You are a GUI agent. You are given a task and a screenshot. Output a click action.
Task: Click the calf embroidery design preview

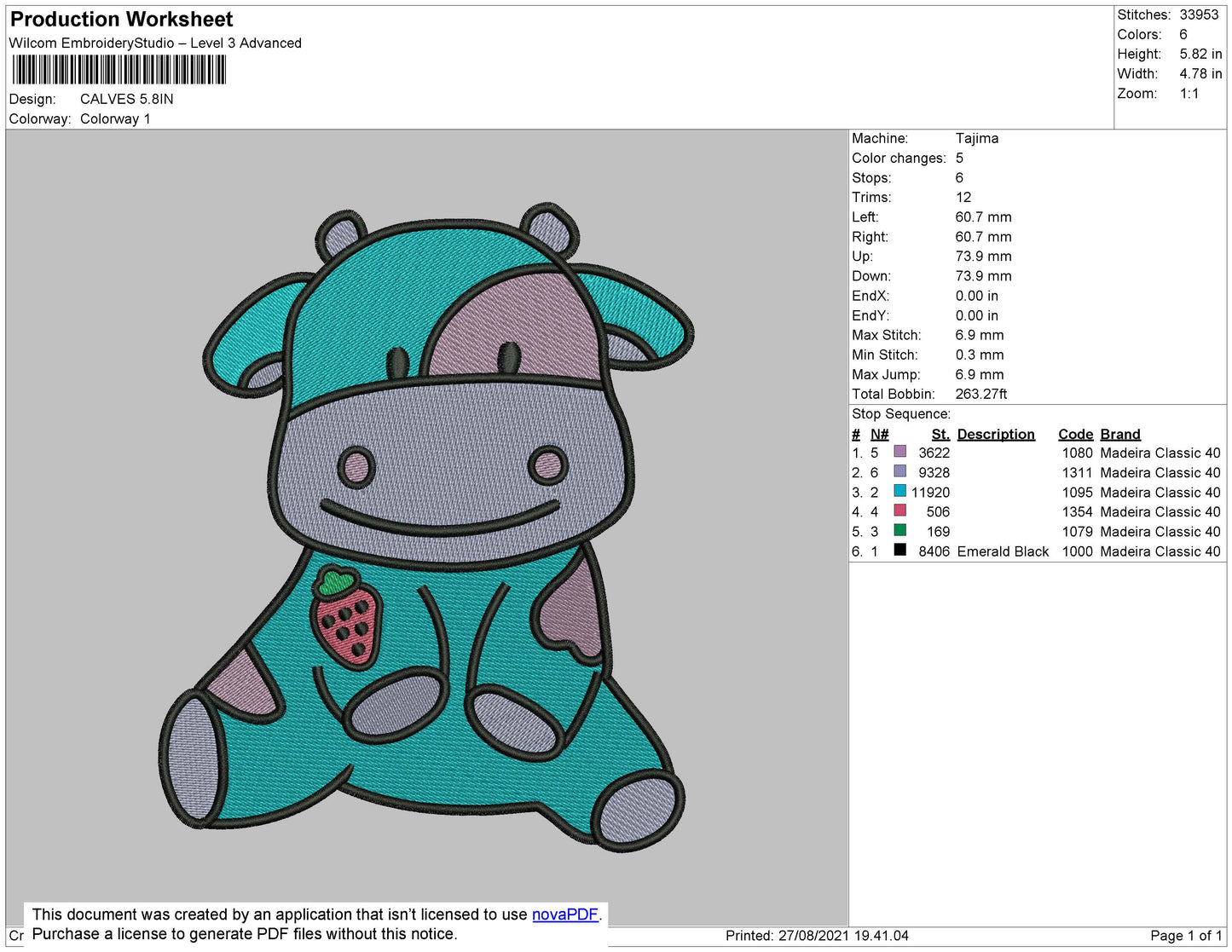point(426,528)
